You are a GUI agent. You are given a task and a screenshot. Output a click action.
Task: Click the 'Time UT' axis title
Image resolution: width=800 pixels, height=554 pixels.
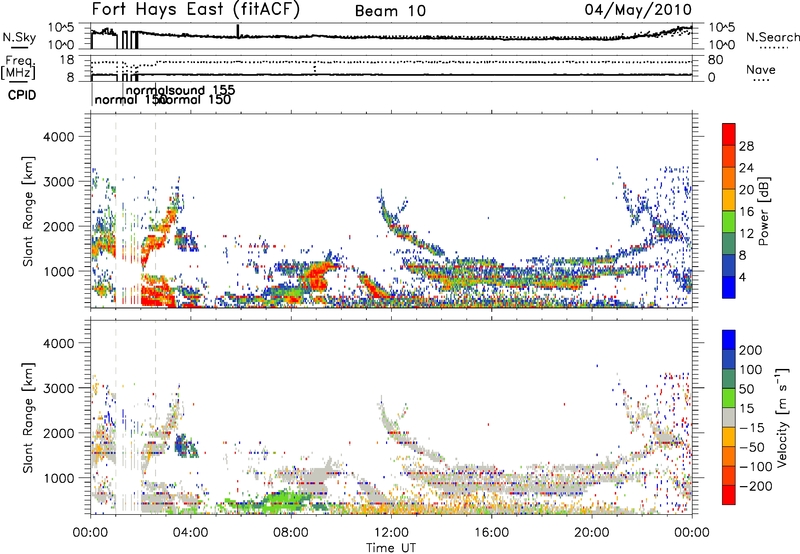[x=391, y=548]
